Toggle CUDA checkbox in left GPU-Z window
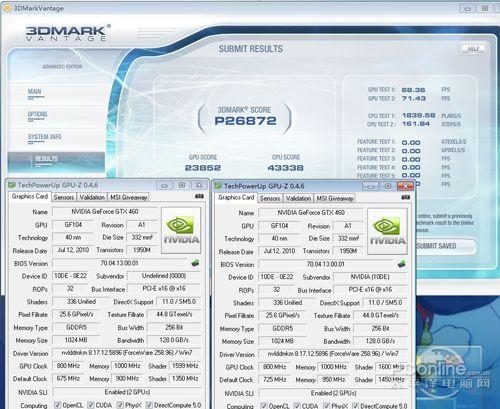Image resolution: width=500 pixels, height=409 pixels. [90, 405]
